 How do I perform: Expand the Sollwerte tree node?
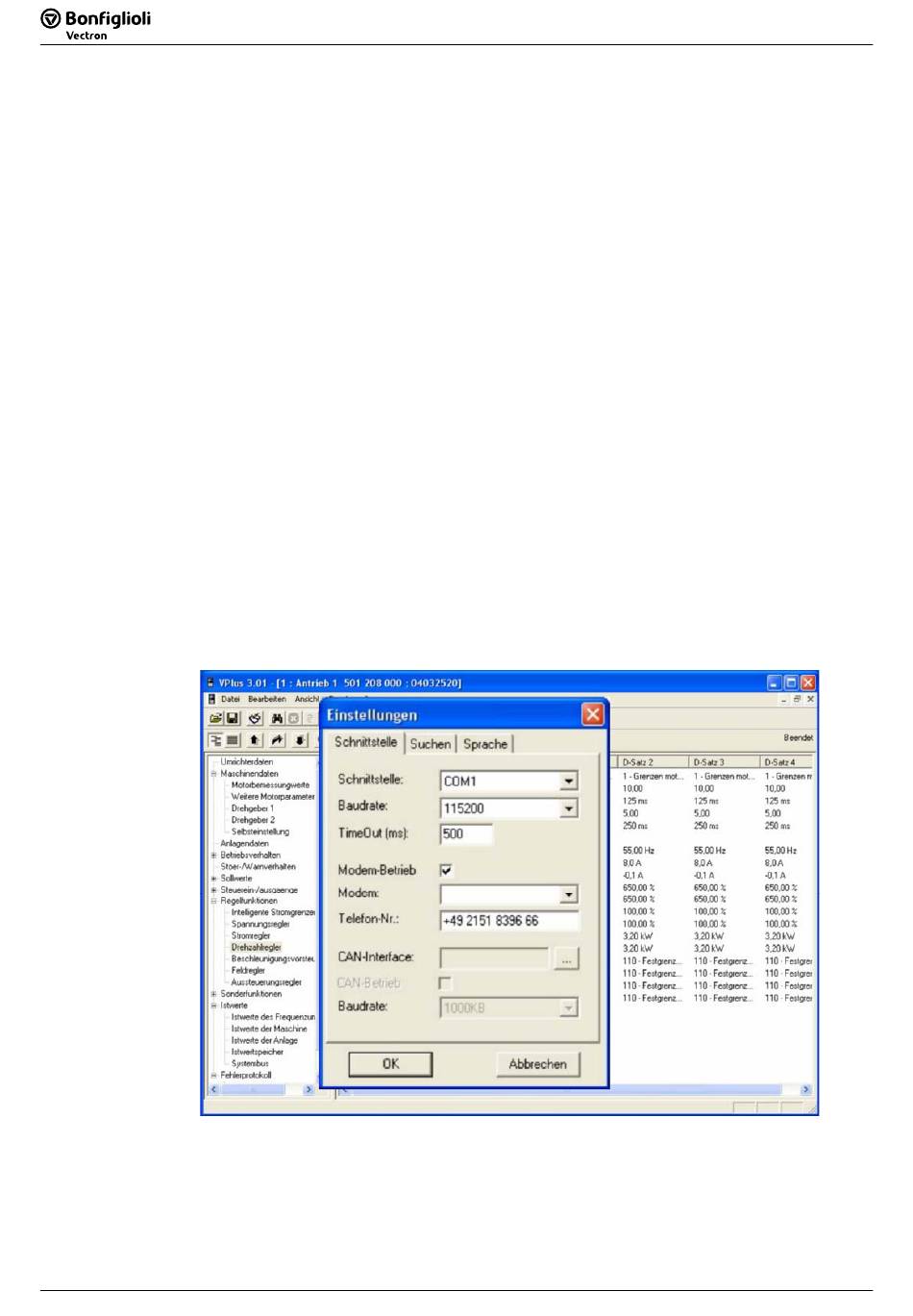pos(214,878)
